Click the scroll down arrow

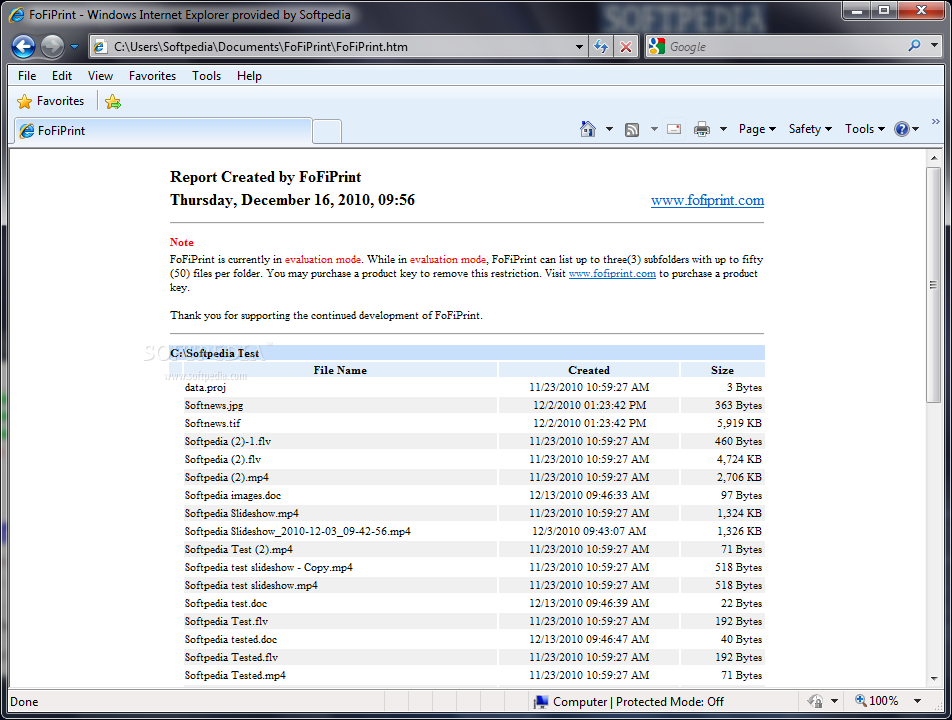pyautogui.click(x=934, y=679)
